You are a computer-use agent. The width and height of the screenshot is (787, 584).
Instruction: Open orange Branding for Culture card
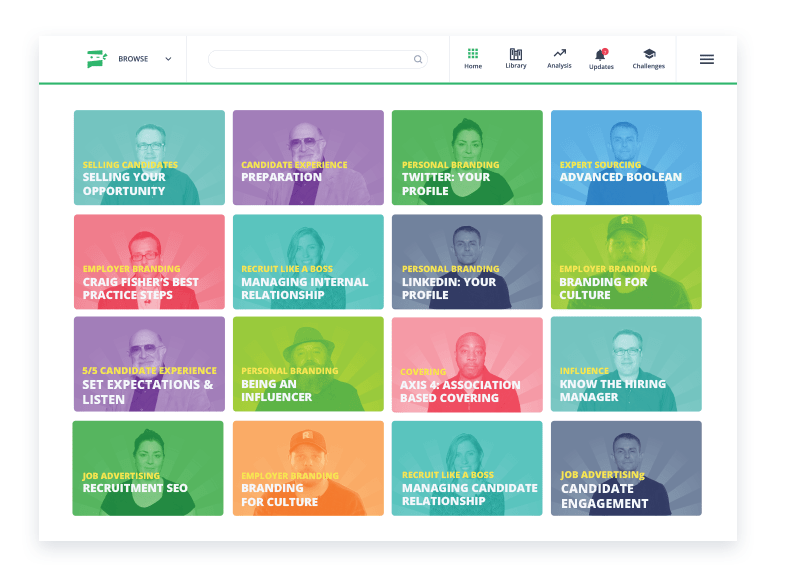tap(308, 468)
